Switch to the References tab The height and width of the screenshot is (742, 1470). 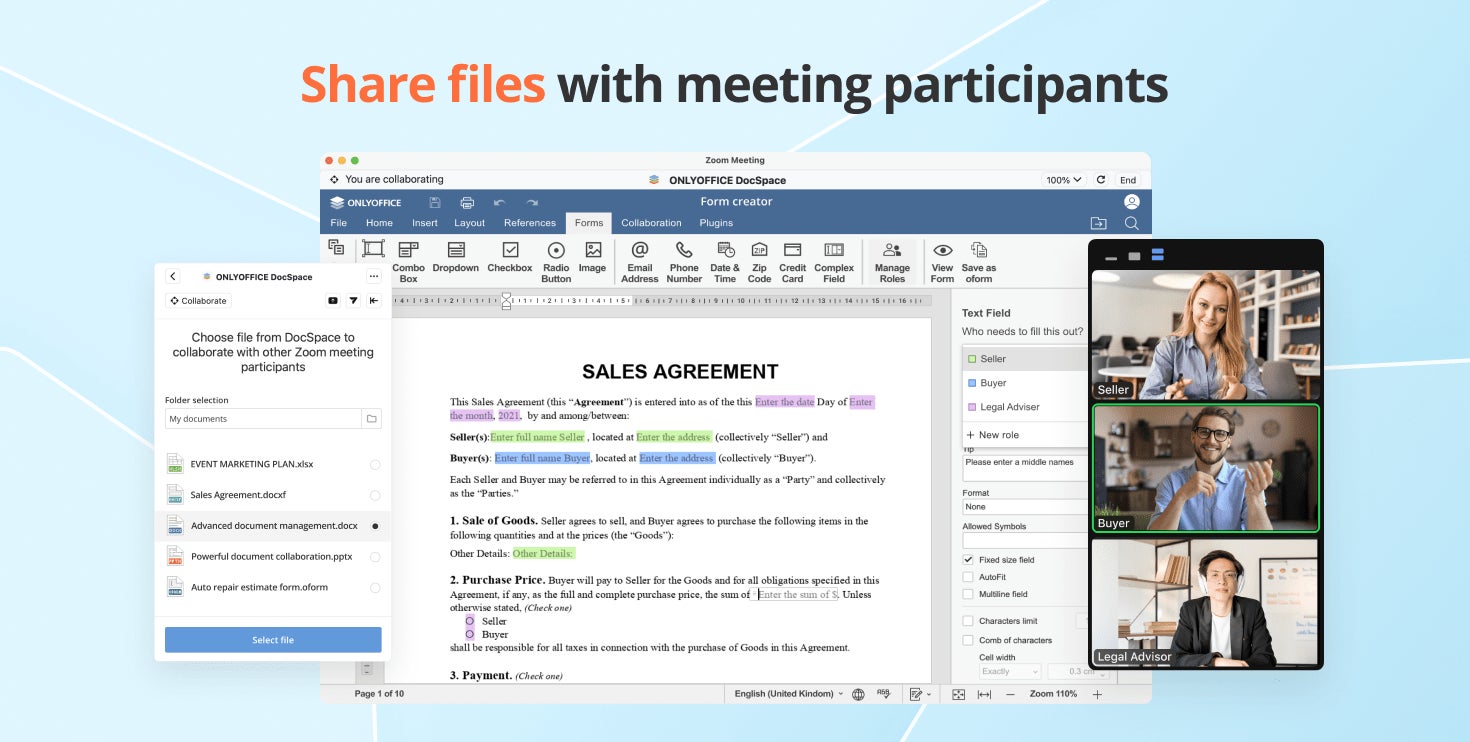tap(530, 223)
